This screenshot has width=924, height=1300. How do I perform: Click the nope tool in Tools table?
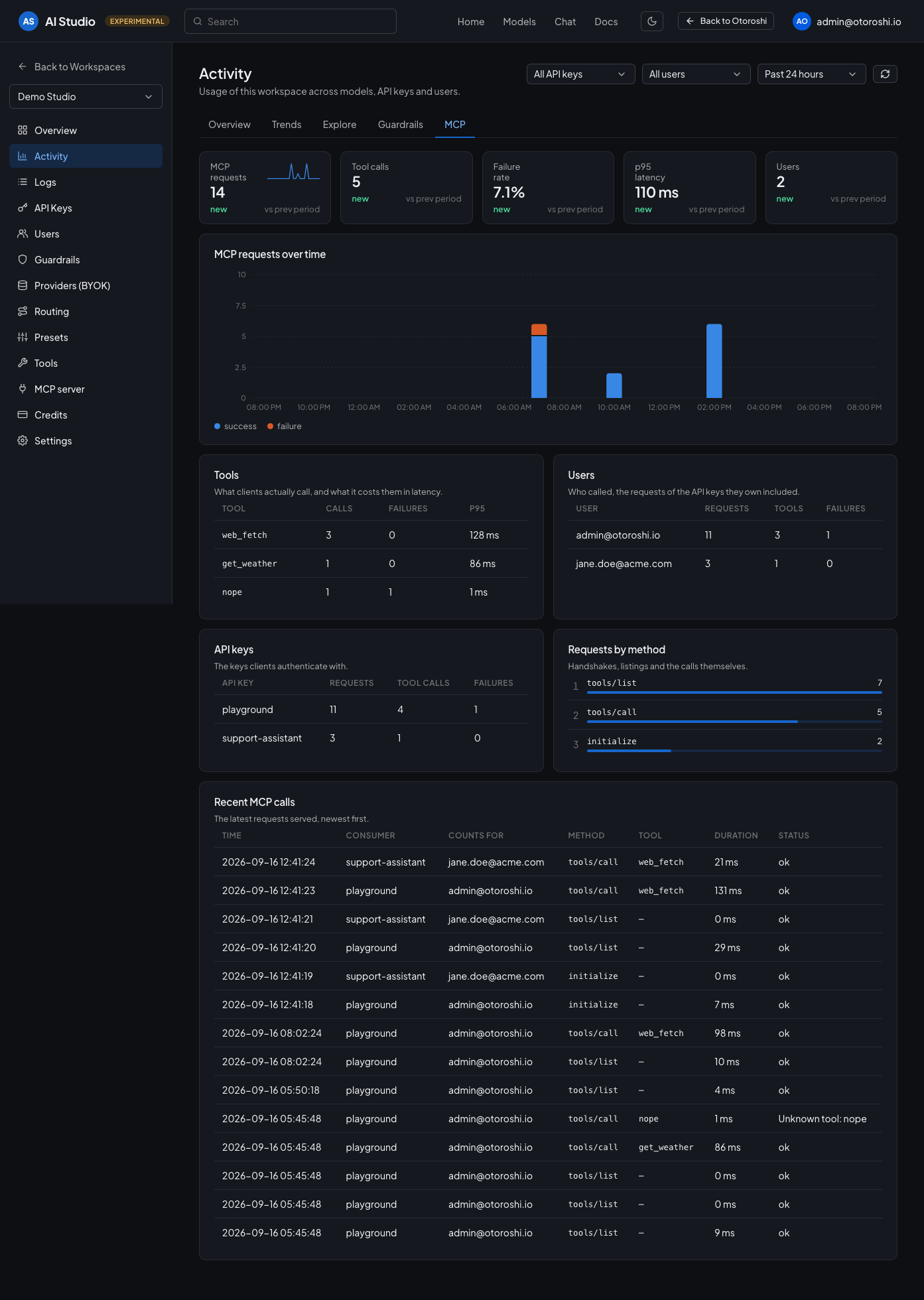pyautogui.click(x=231, y=592)
